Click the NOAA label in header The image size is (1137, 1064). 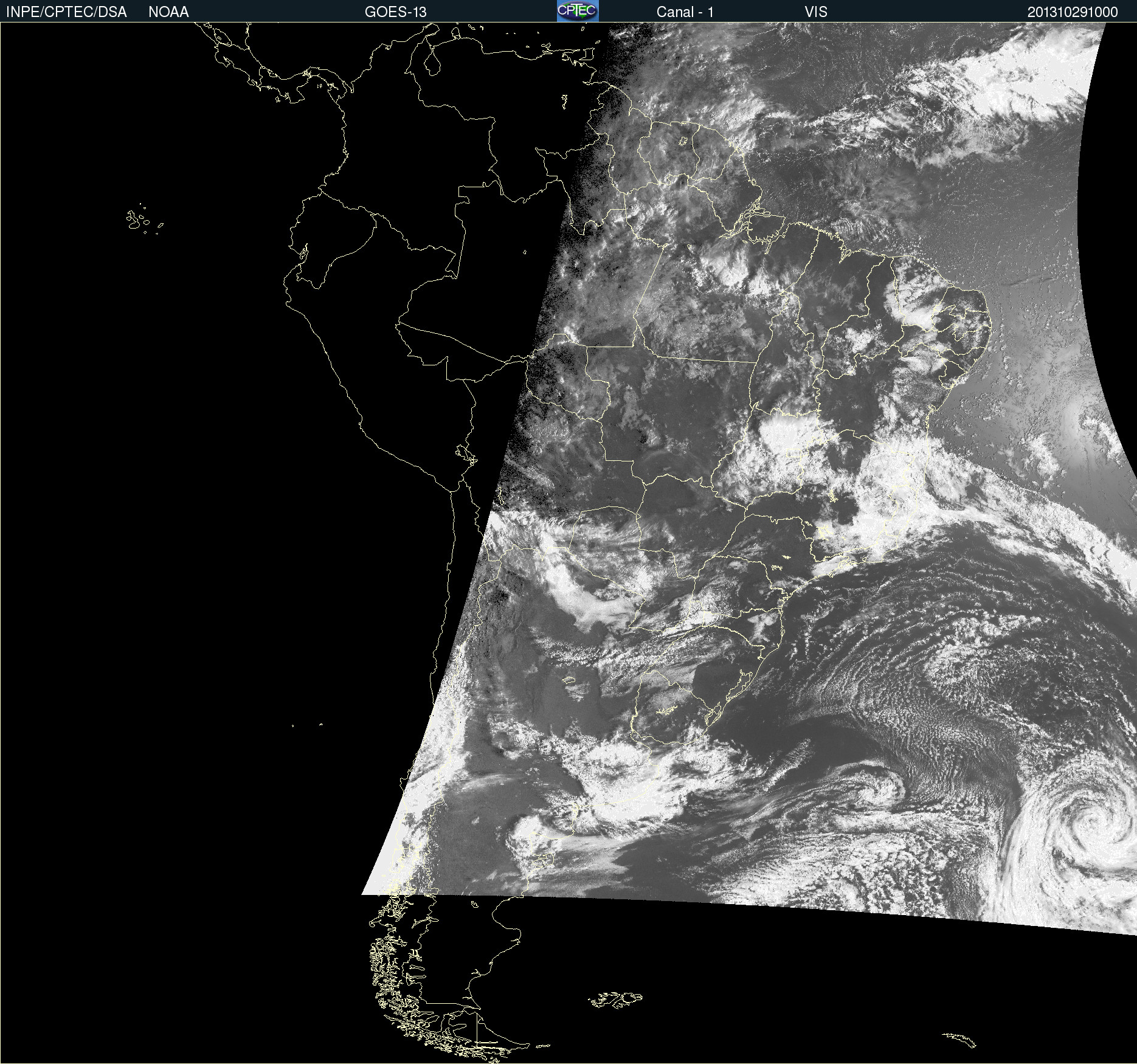(168, 12)
